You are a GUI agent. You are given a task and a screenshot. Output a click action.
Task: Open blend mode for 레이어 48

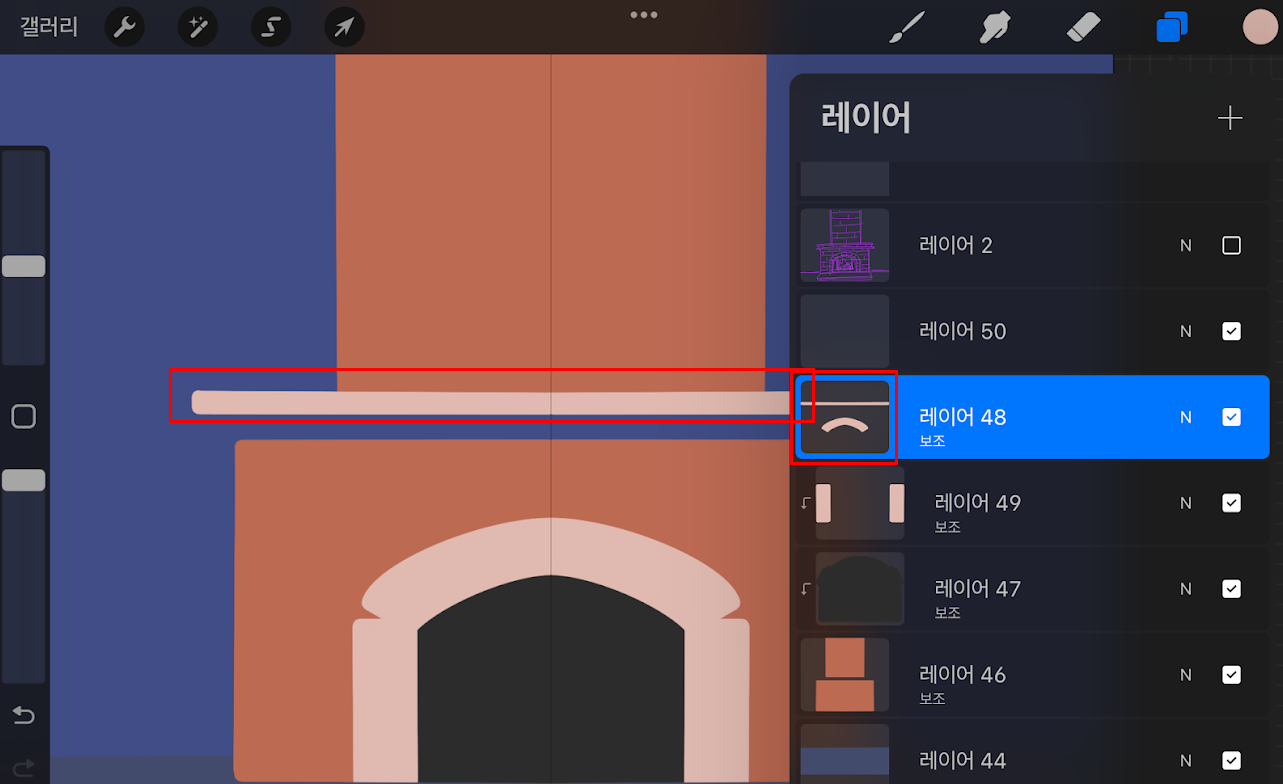[1185, 417]
